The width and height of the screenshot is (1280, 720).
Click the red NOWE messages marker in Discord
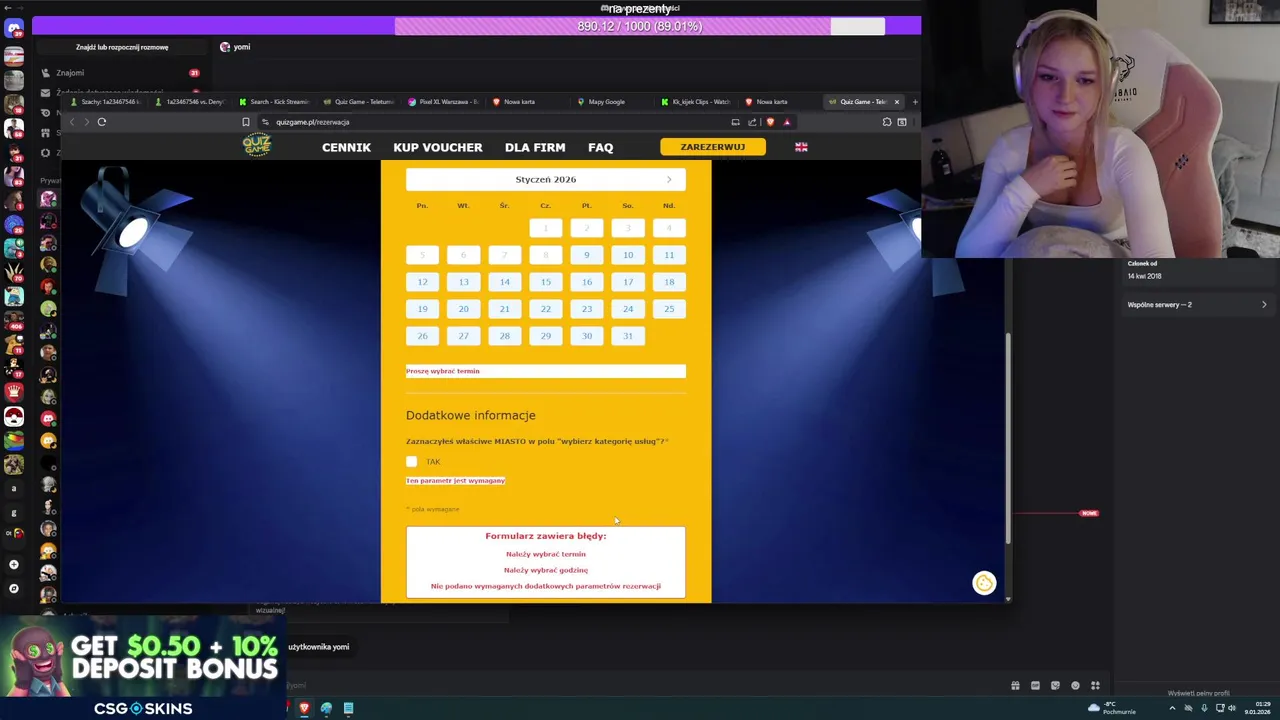(x=1089, y=513)
